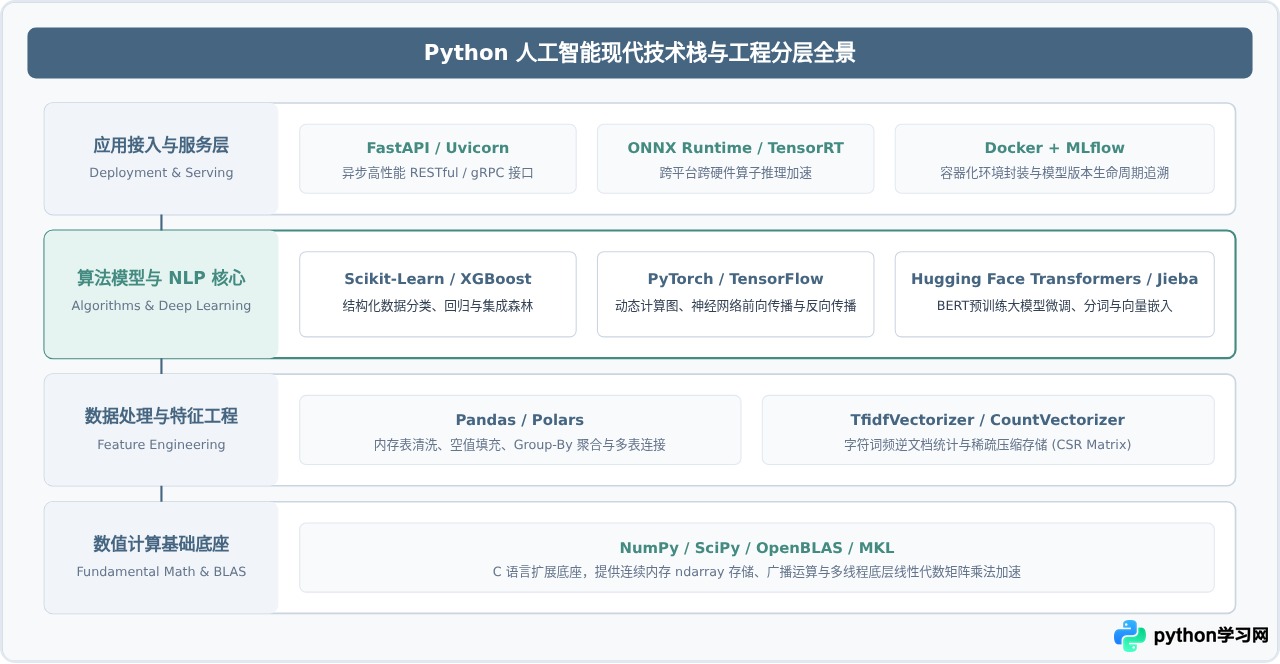Screen dimensions: 1280x664
Task: Click the title 'Python 人工智能现代技术栈与工程分层全景'
Action: click(640, 53)
